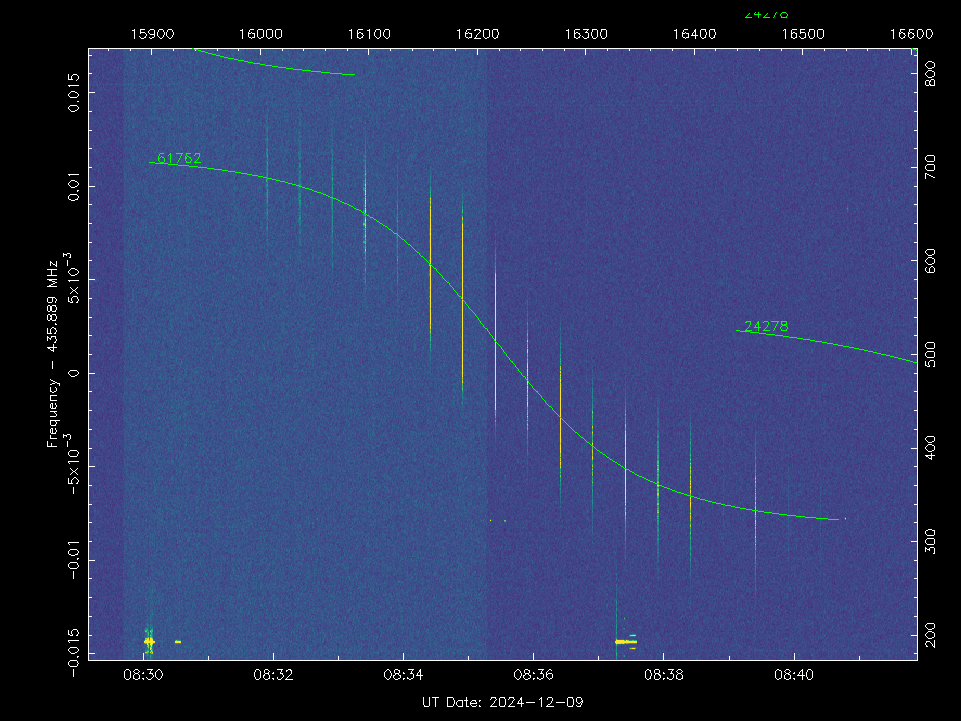961x721 pixels.
Task: Select the top axis tick 16500
Action: (x=803, y=34)
